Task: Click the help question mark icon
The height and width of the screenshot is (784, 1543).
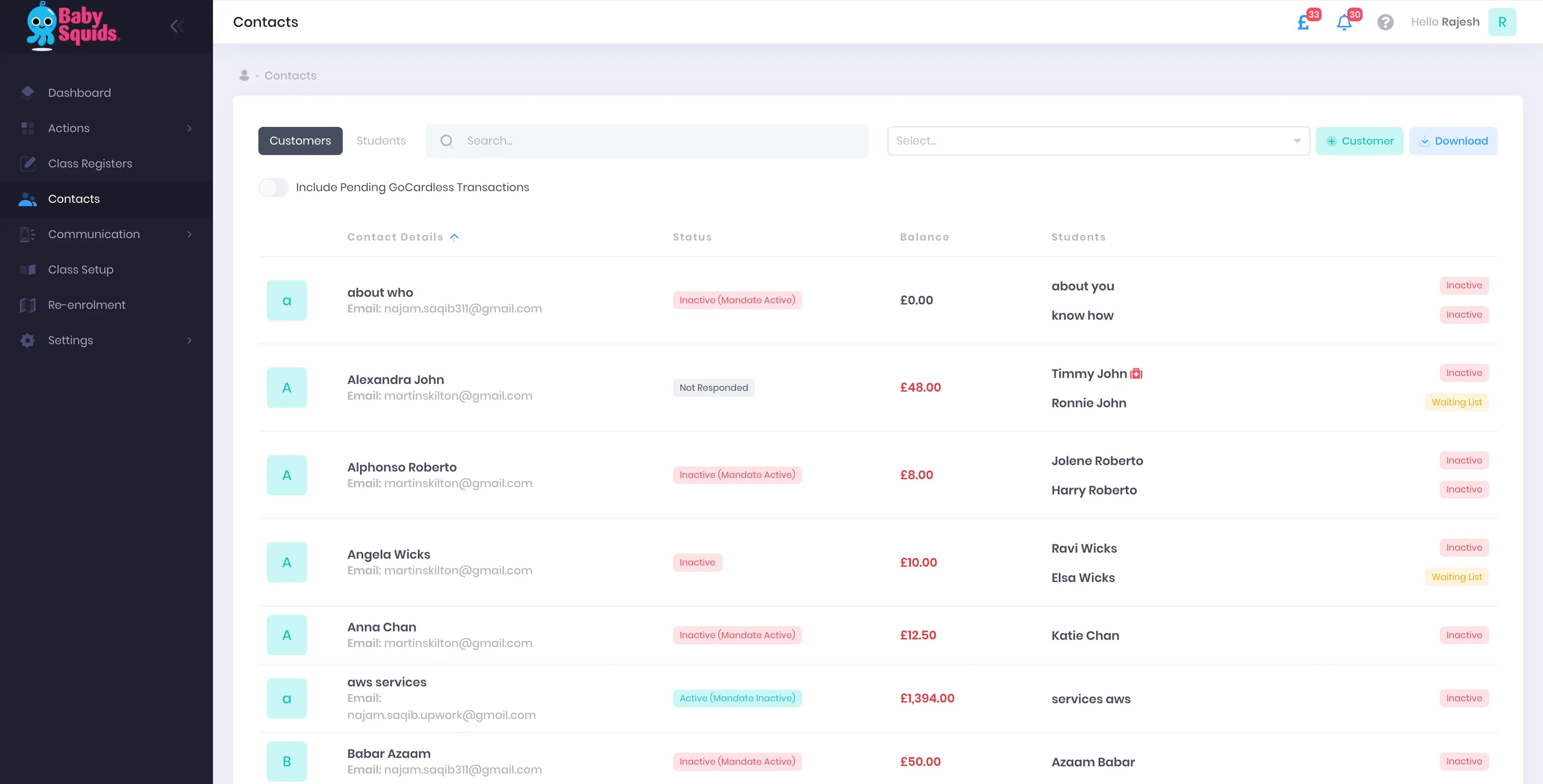Action: 1385,22
